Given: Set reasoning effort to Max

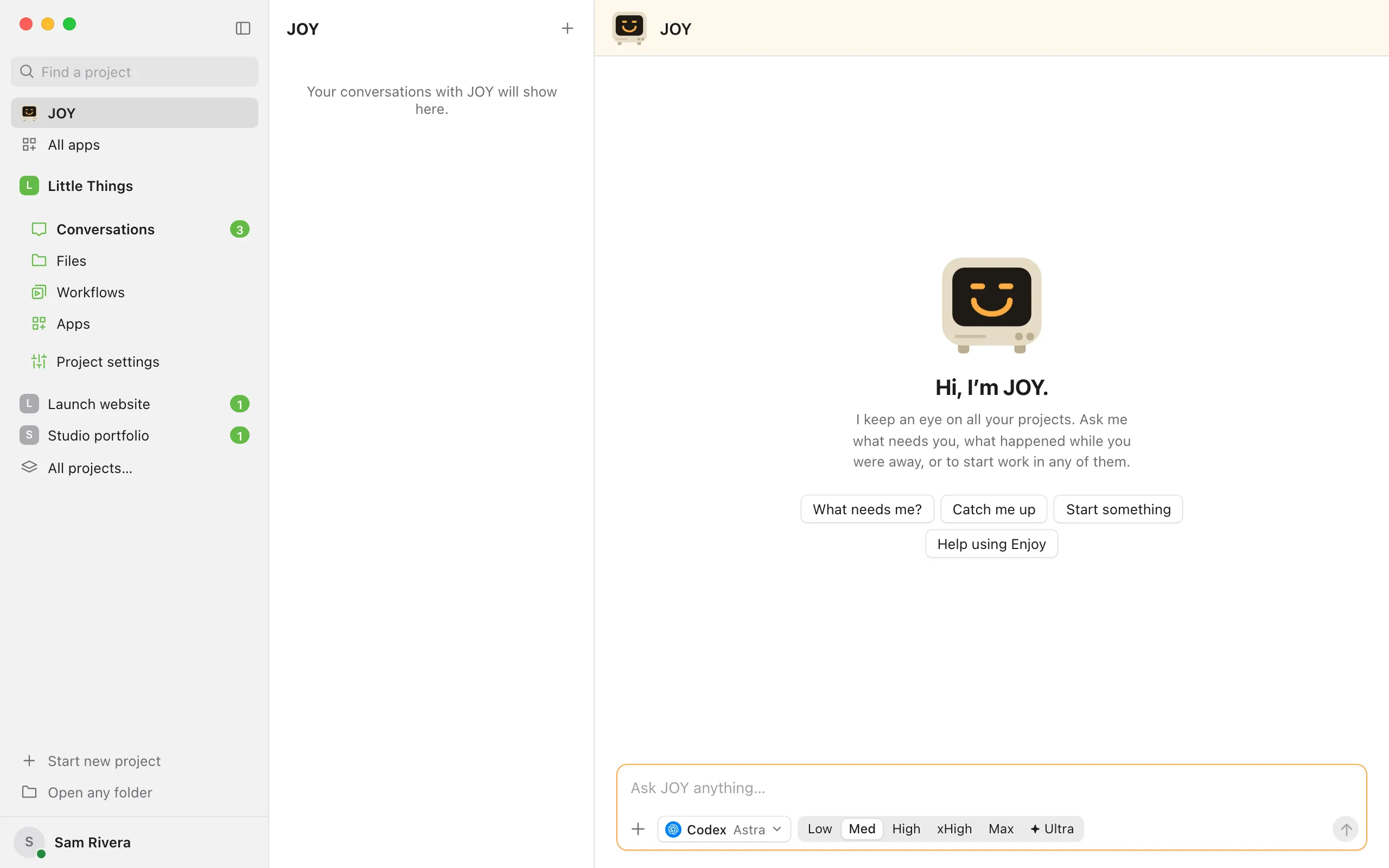Looking at the screenshot, I should (x=1001, y=829).
